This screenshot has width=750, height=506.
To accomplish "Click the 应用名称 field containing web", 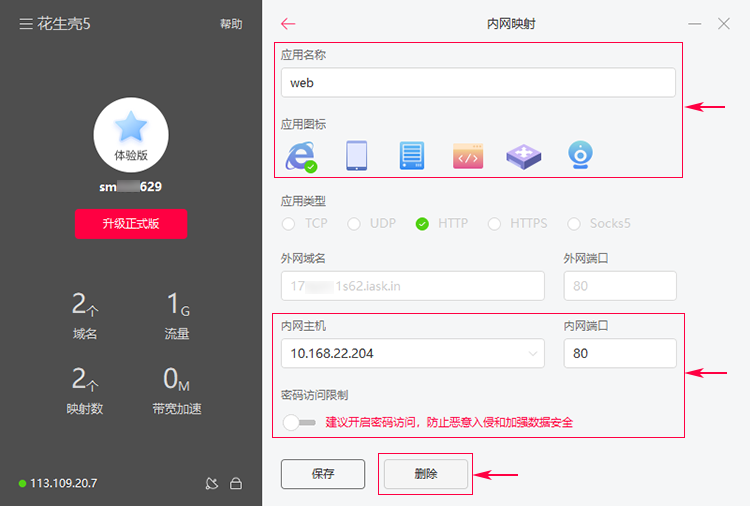I will 478,83.
